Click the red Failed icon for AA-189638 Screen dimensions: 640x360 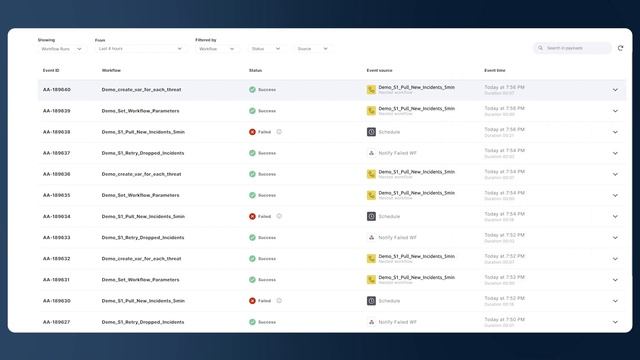(252, 132)
